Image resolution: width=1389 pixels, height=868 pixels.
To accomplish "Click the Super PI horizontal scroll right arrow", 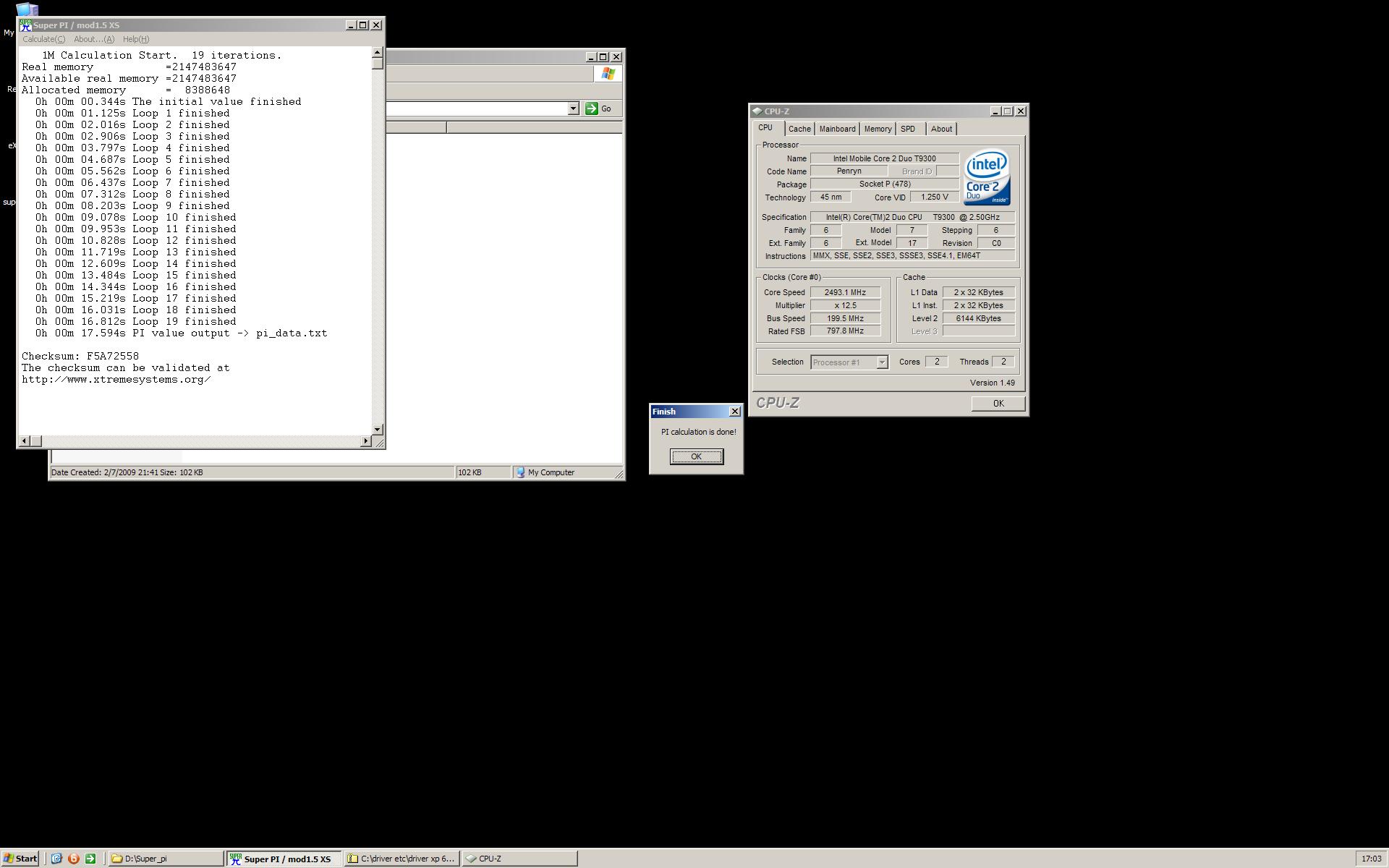I will point(365,441).
